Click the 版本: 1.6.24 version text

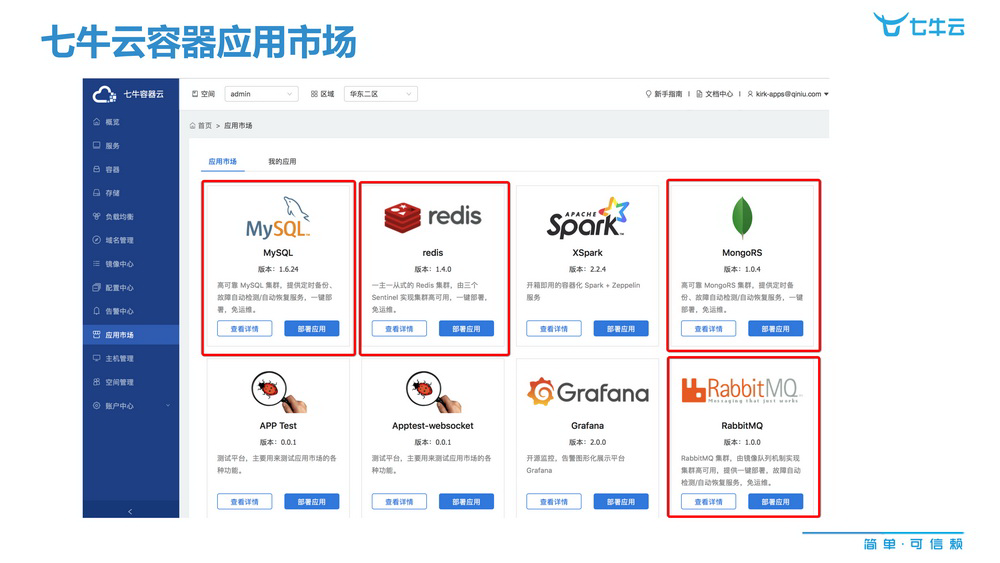coord(278,269)
